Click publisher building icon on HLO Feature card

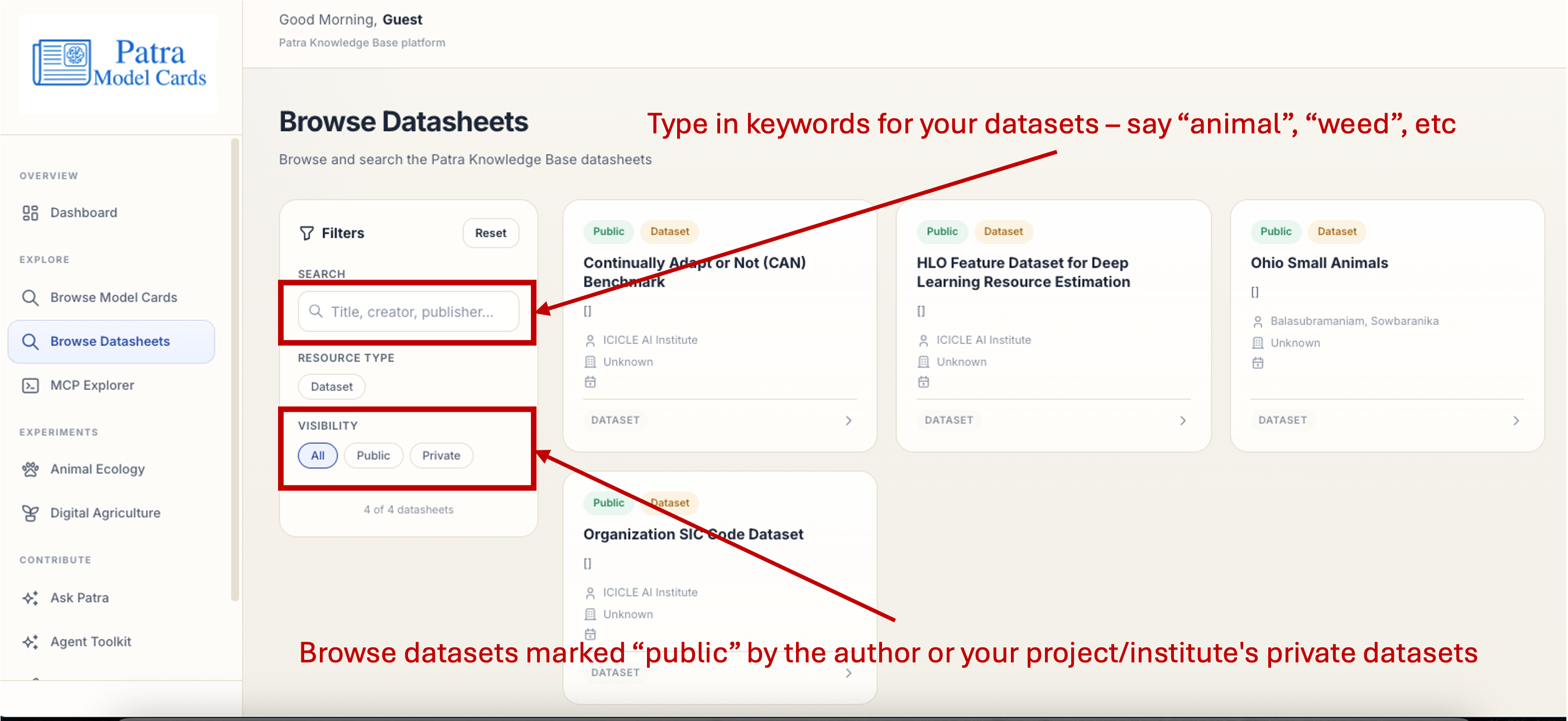click(x=923, y=362)
